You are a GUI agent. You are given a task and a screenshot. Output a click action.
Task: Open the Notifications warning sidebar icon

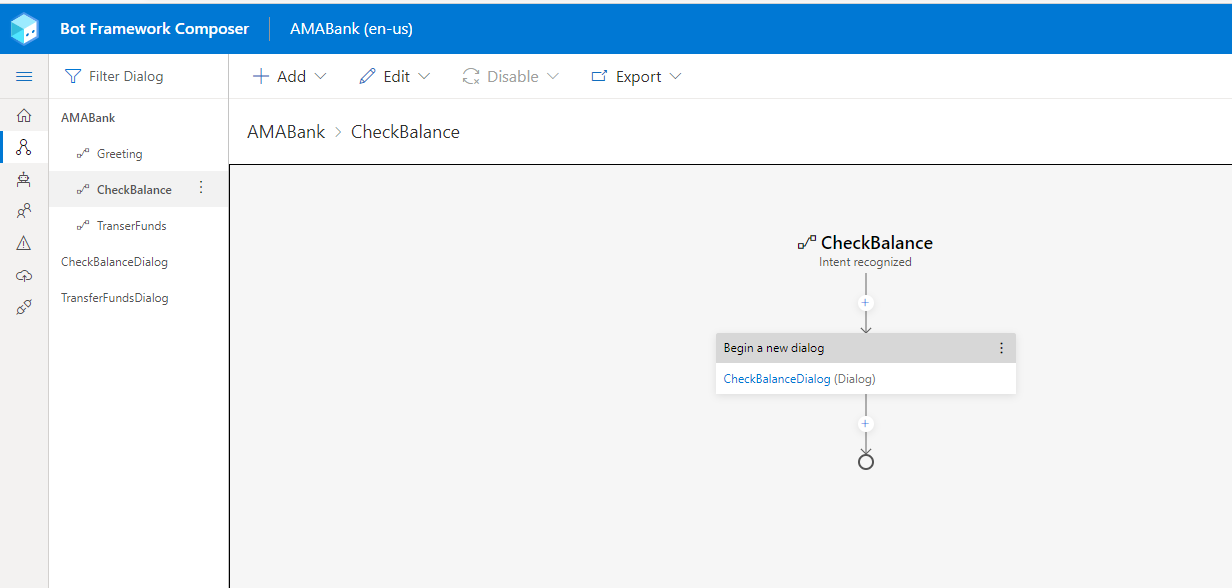tap(24, 243)
